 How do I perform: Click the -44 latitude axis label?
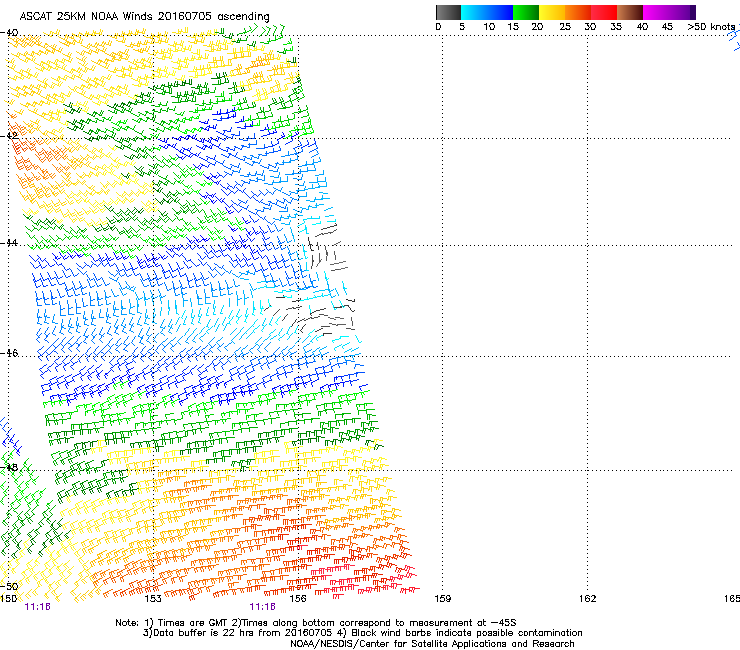[9, 243]
